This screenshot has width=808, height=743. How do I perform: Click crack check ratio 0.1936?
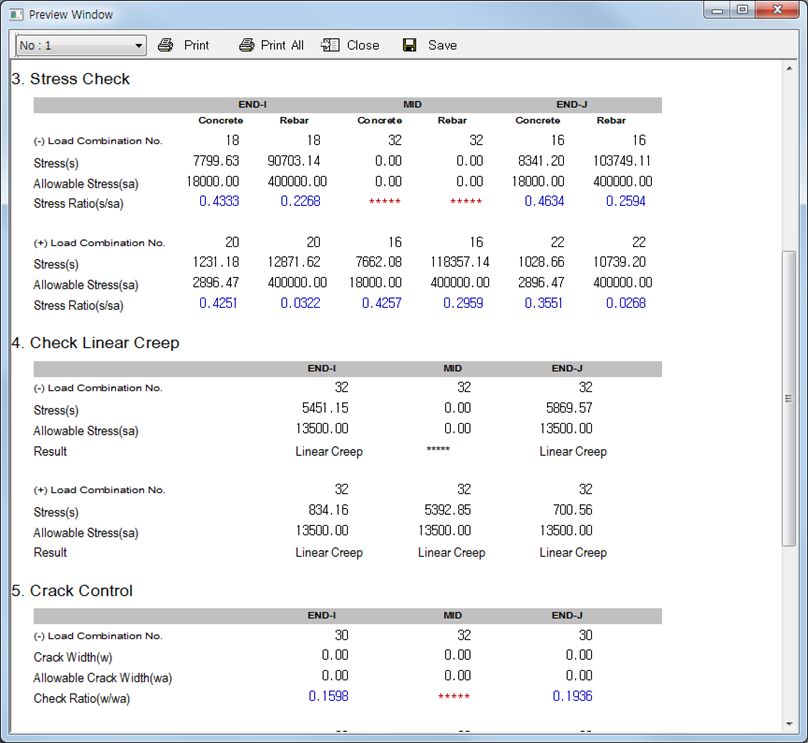tap(573, 696)
